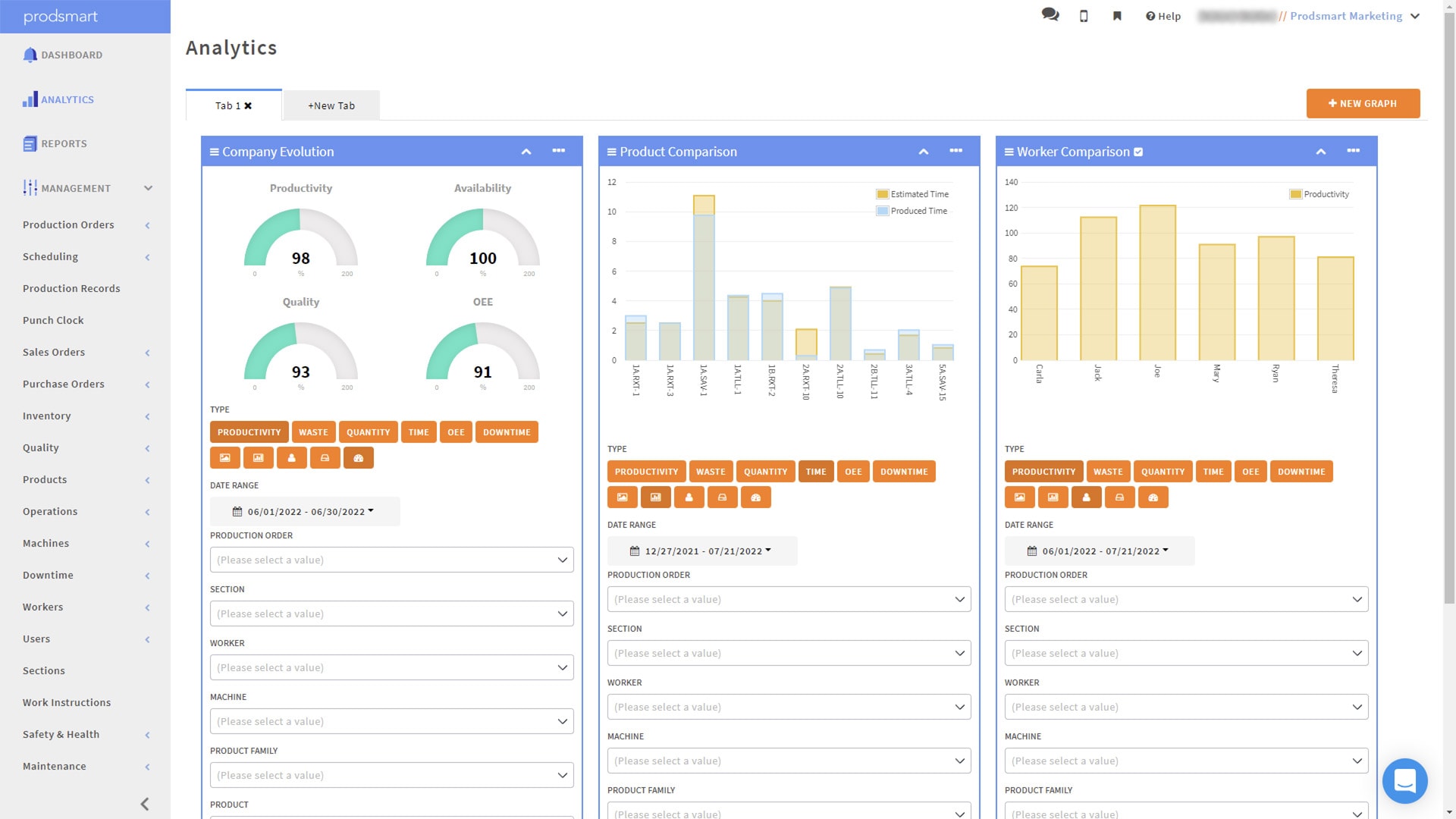Viewport: 1456px width, 819px height.
Task: Toggle the Time type in Product Comparison
Action: tap(816, 472)
